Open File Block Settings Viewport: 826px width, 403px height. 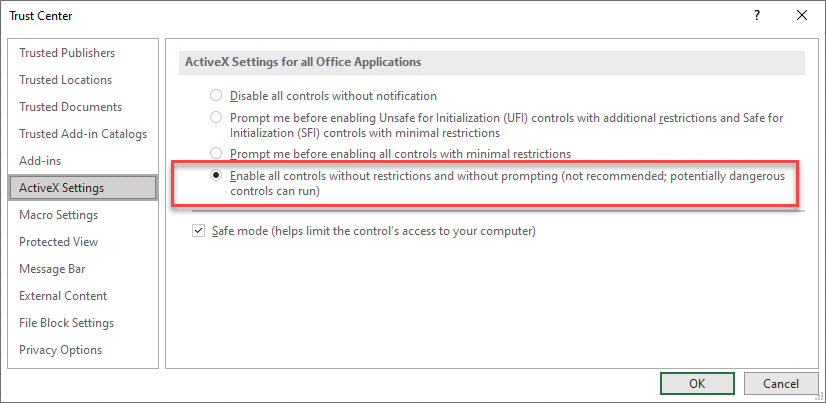67,323
